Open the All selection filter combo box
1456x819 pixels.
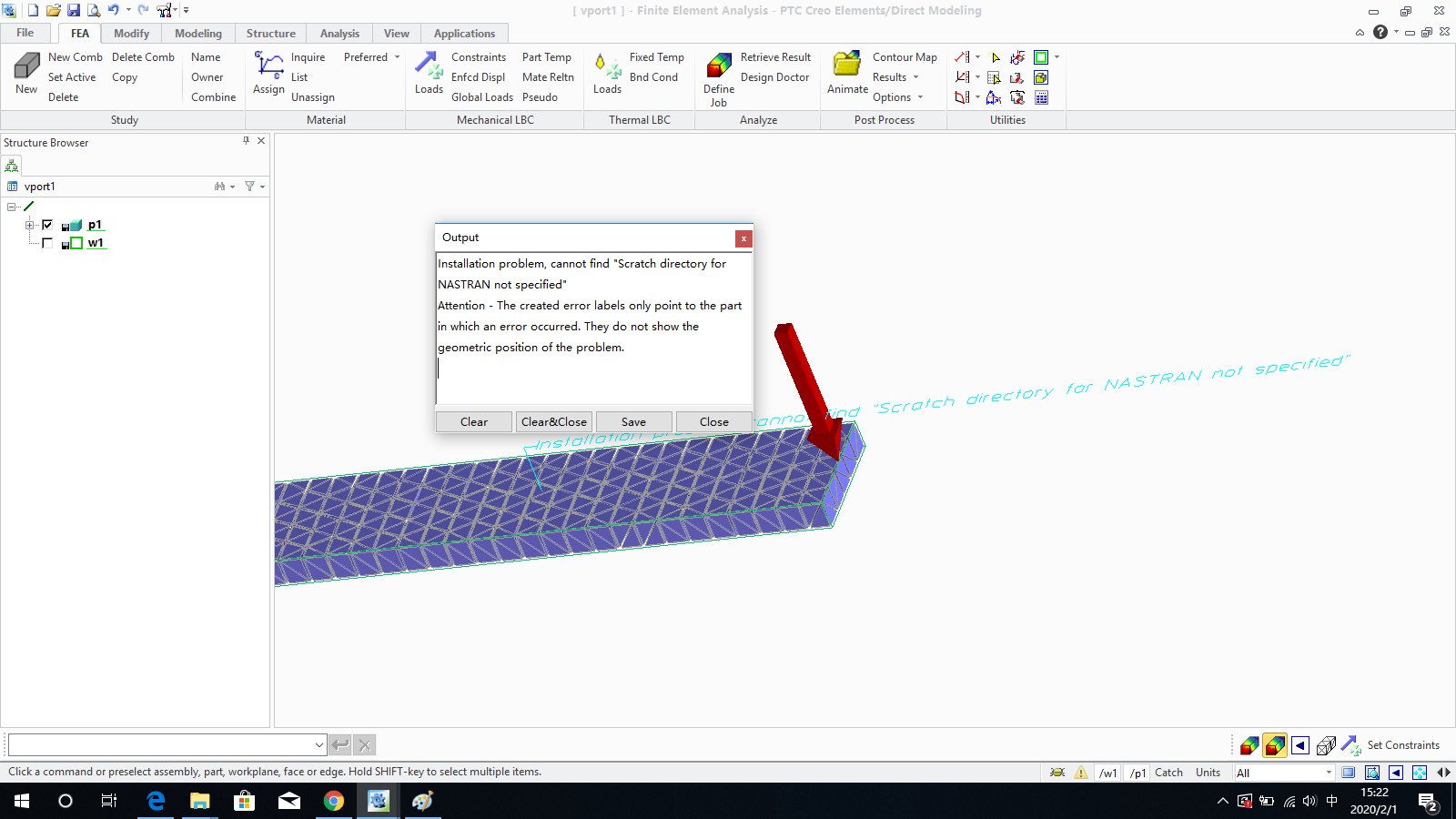click(1284, 772)
